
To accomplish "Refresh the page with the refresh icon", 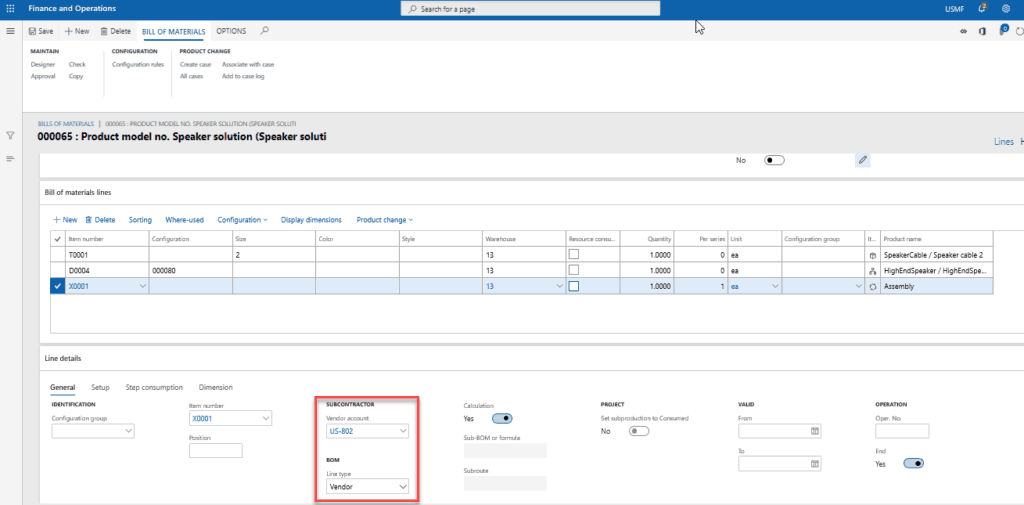I will [1020, 31].
